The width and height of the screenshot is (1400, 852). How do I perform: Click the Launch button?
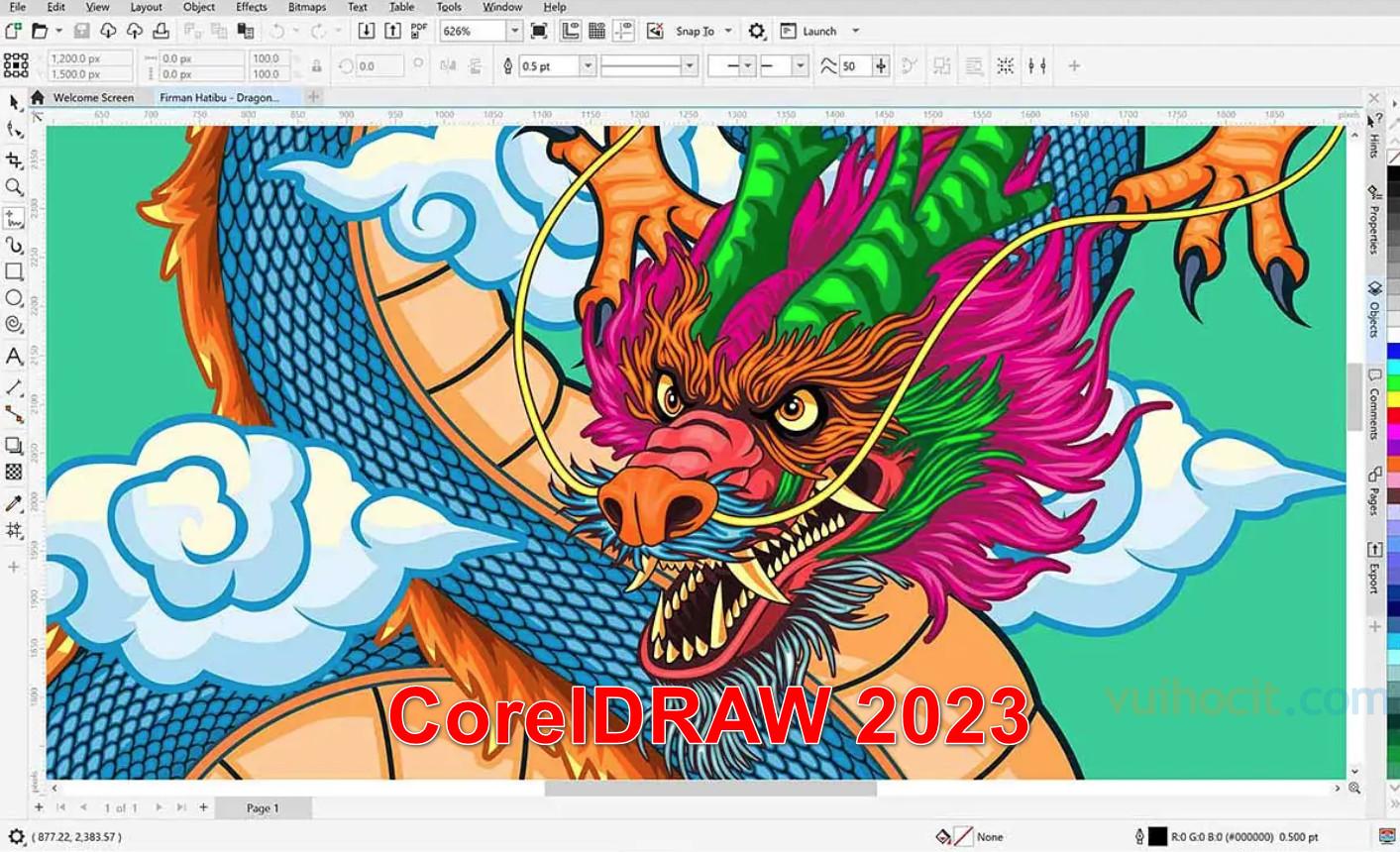pyautogui.click(x=809, y=31)
